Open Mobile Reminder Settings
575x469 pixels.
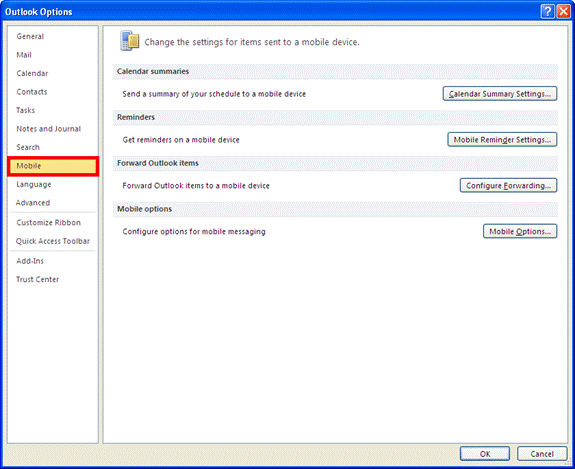point(502,139)
